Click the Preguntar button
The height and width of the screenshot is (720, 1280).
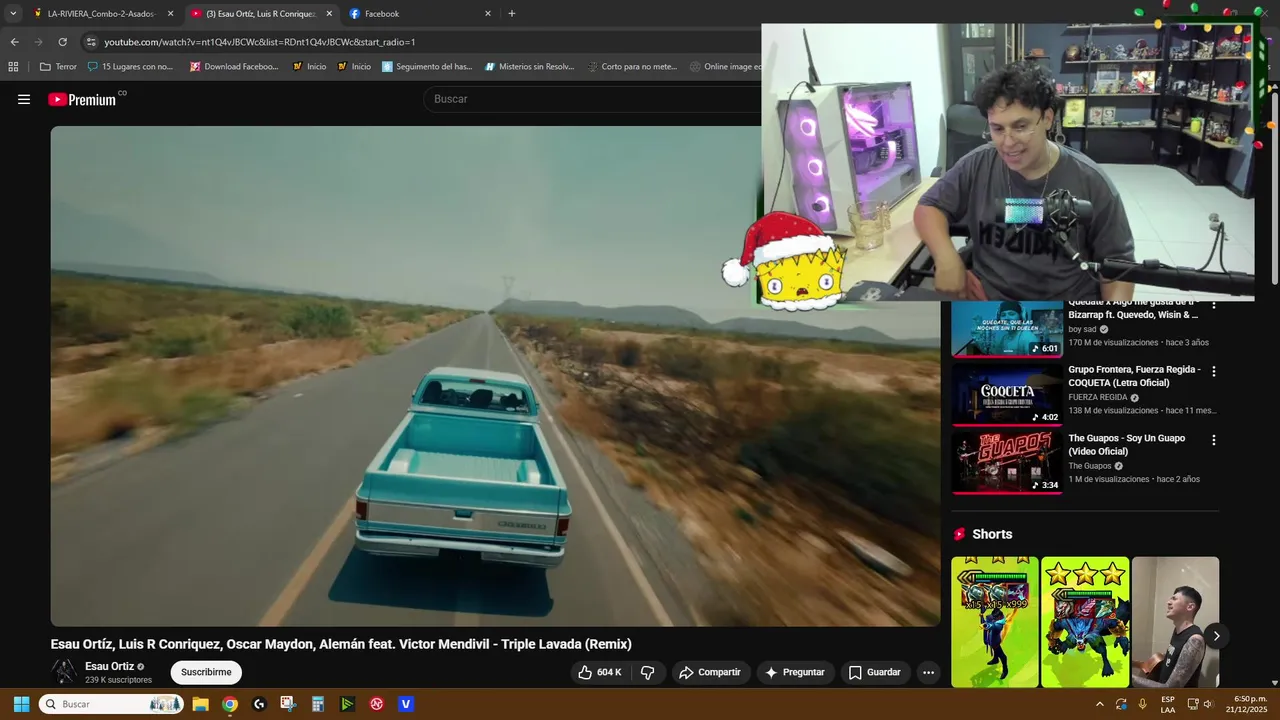click(794, 672)
